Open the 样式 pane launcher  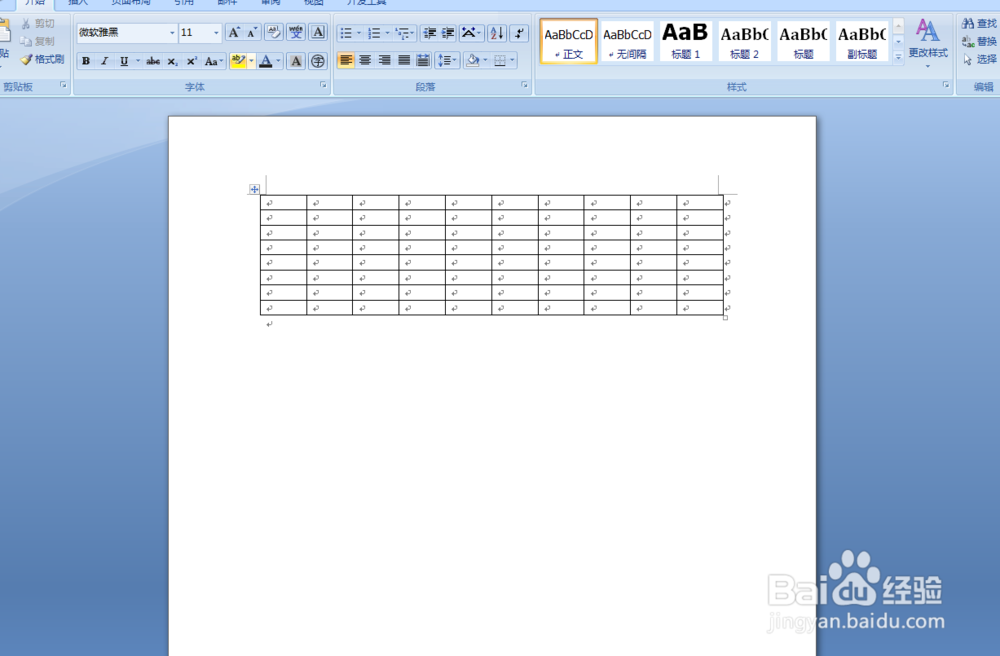click(946, 85)
